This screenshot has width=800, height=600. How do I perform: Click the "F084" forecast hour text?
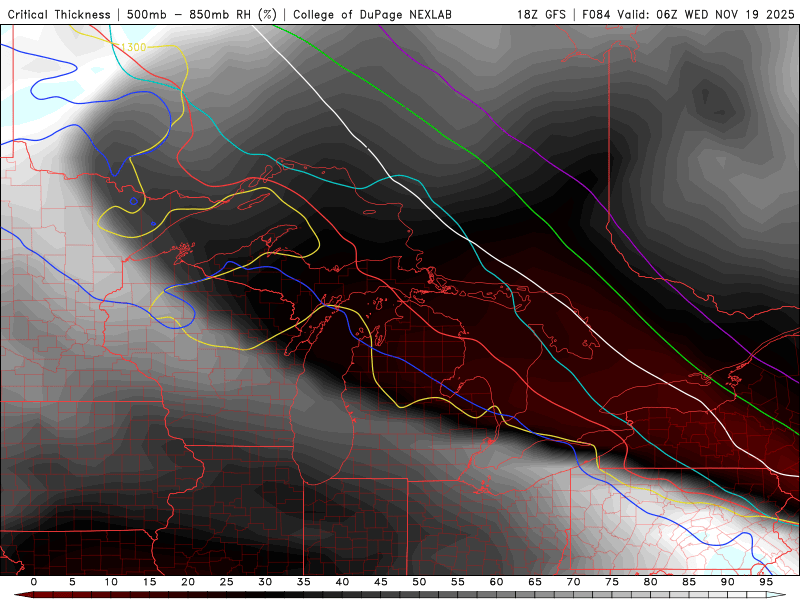pos(597,14)
